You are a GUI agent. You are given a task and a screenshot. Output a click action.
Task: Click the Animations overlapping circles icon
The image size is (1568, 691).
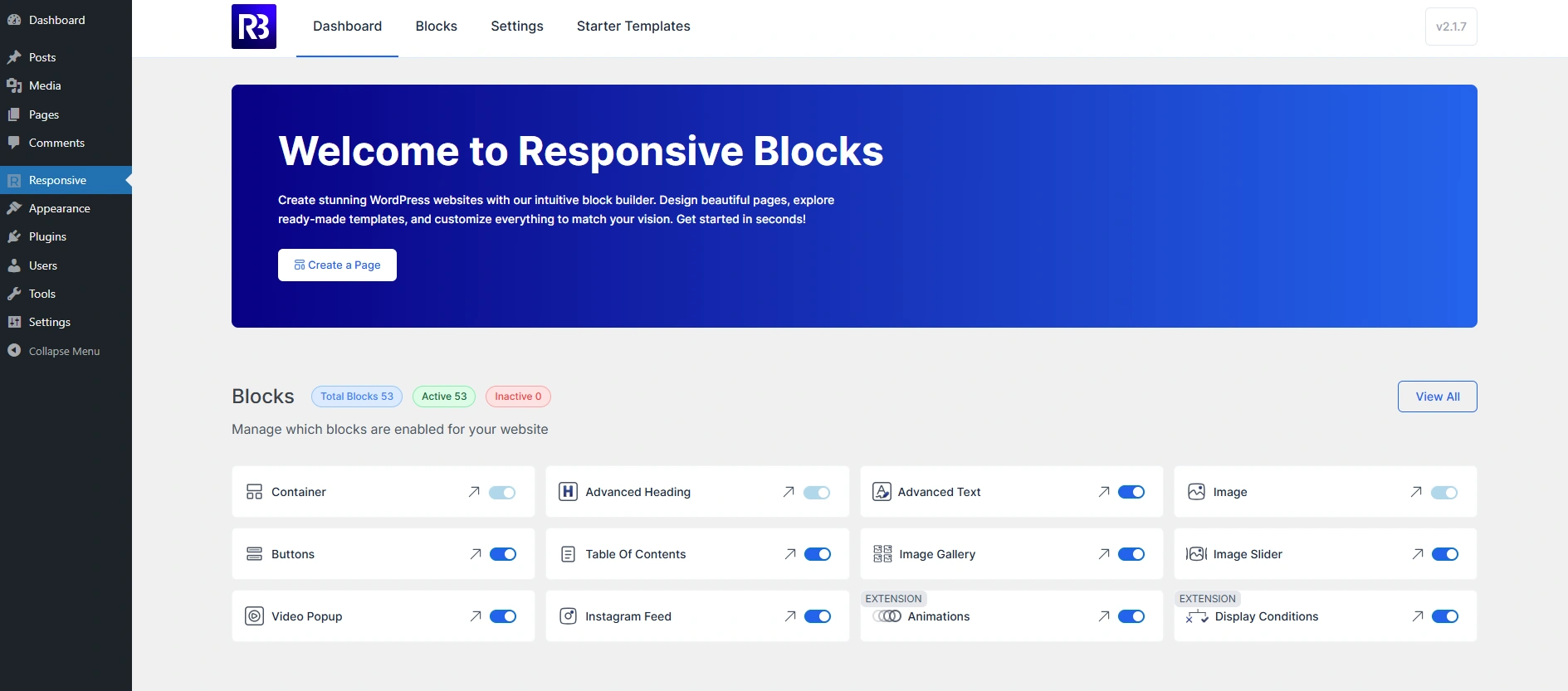click(x=887, y=616)
